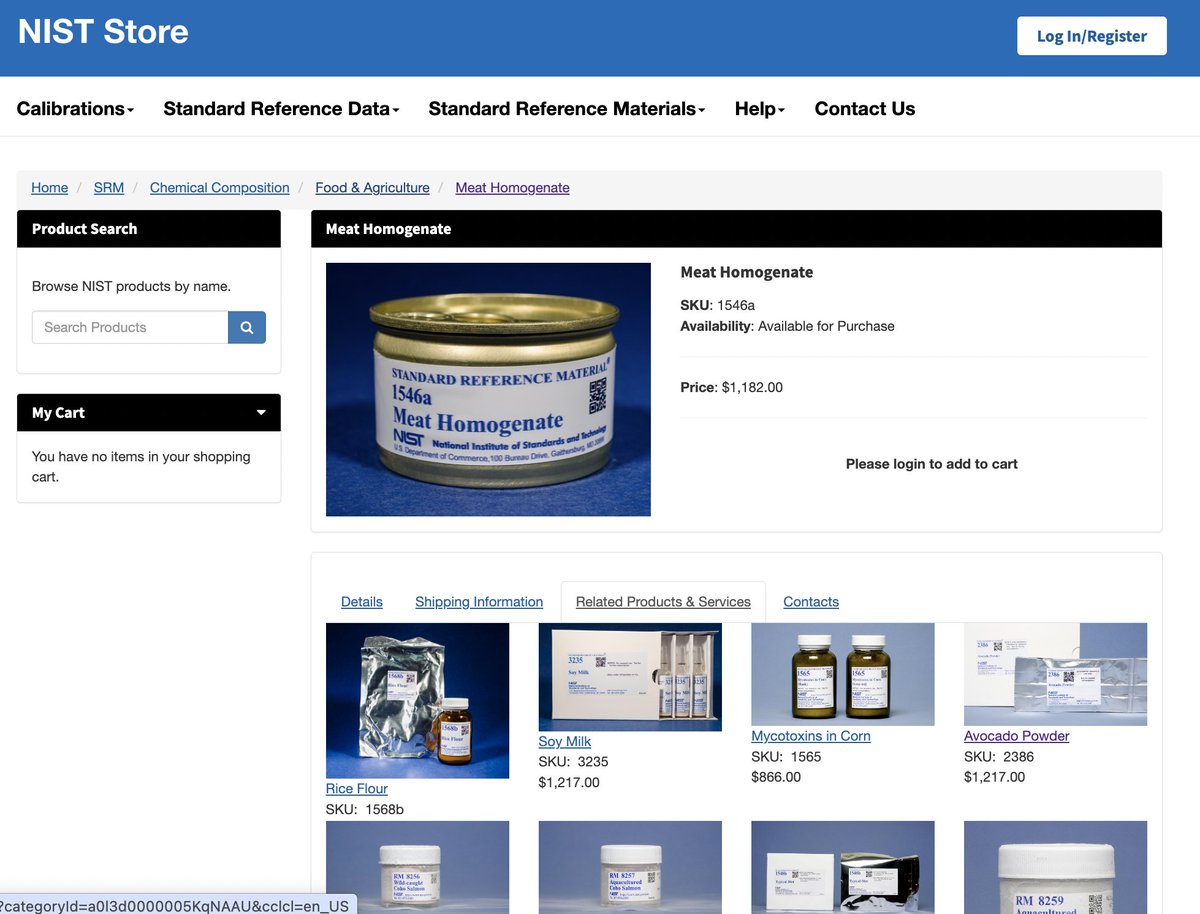1200x914 pixels.
Task: Collapse the My Cart panel arrow
Action: (261, 412)
